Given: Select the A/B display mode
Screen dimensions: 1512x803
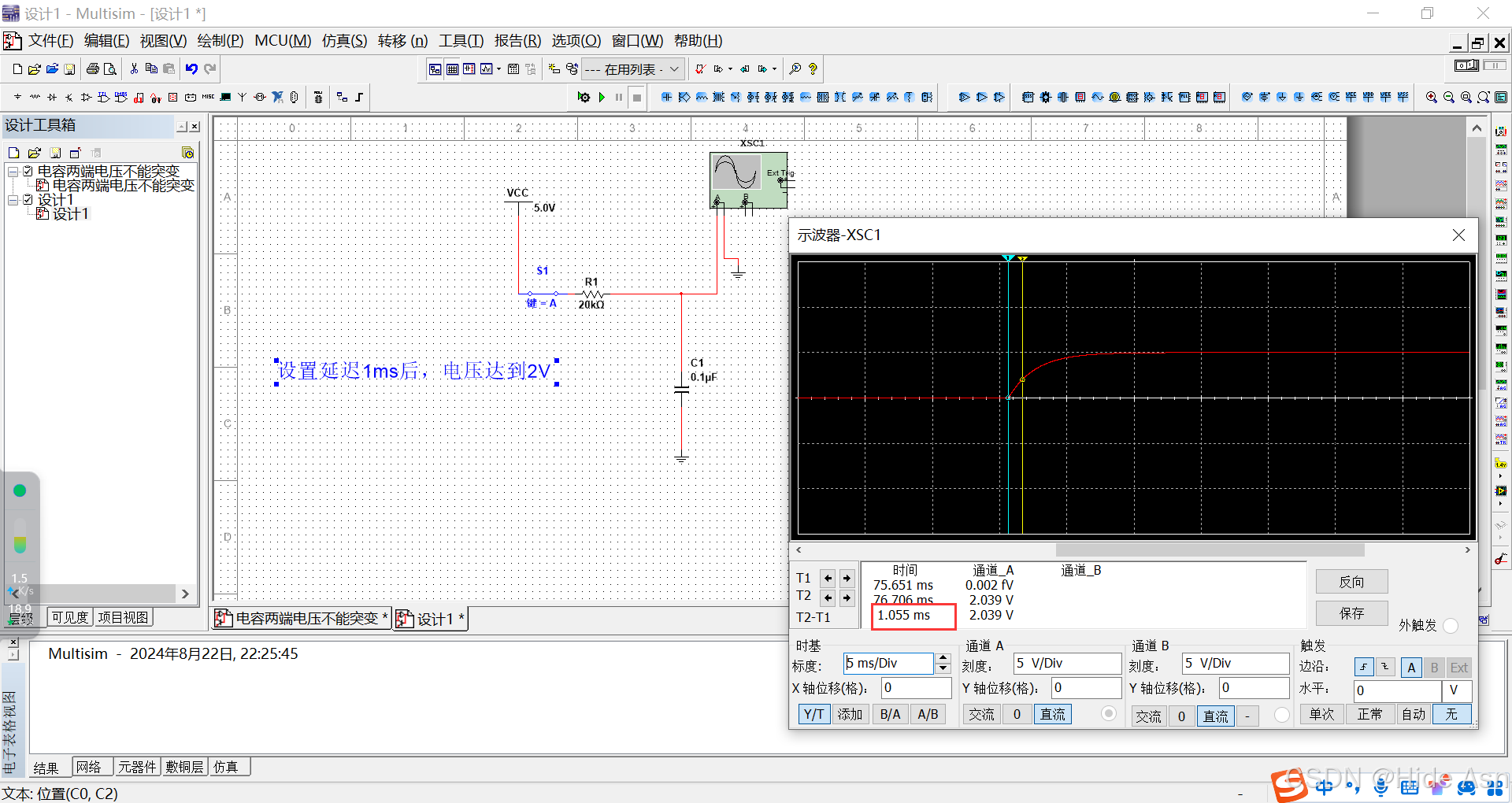Looking at the screenshot, I should pyautogui.click(x=928, y=715).
